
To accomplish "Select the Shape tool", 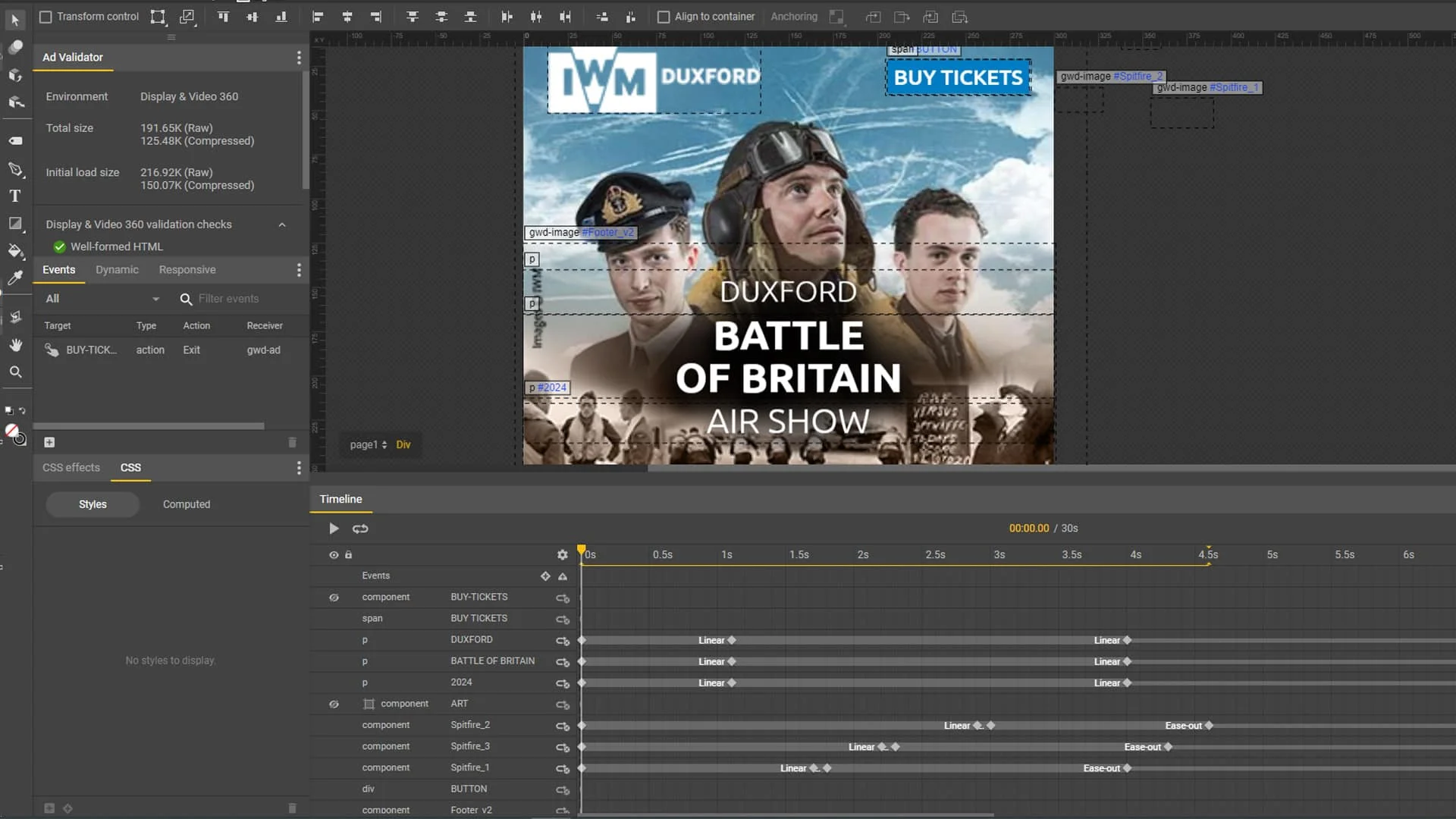I will pyautogui.click(x=15, y=223).
